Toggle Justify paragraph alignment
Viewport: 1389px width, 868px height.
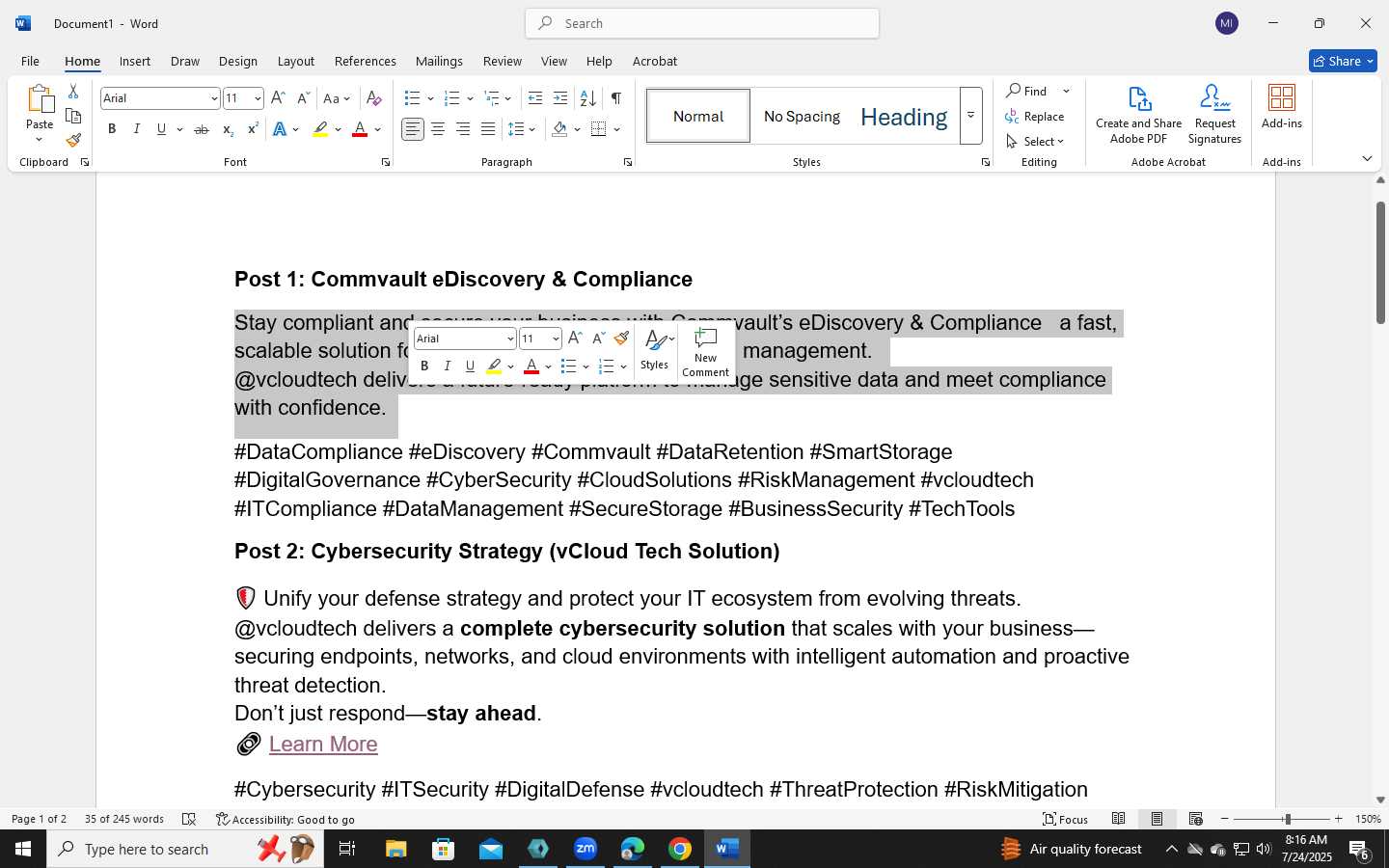point(488,129)
